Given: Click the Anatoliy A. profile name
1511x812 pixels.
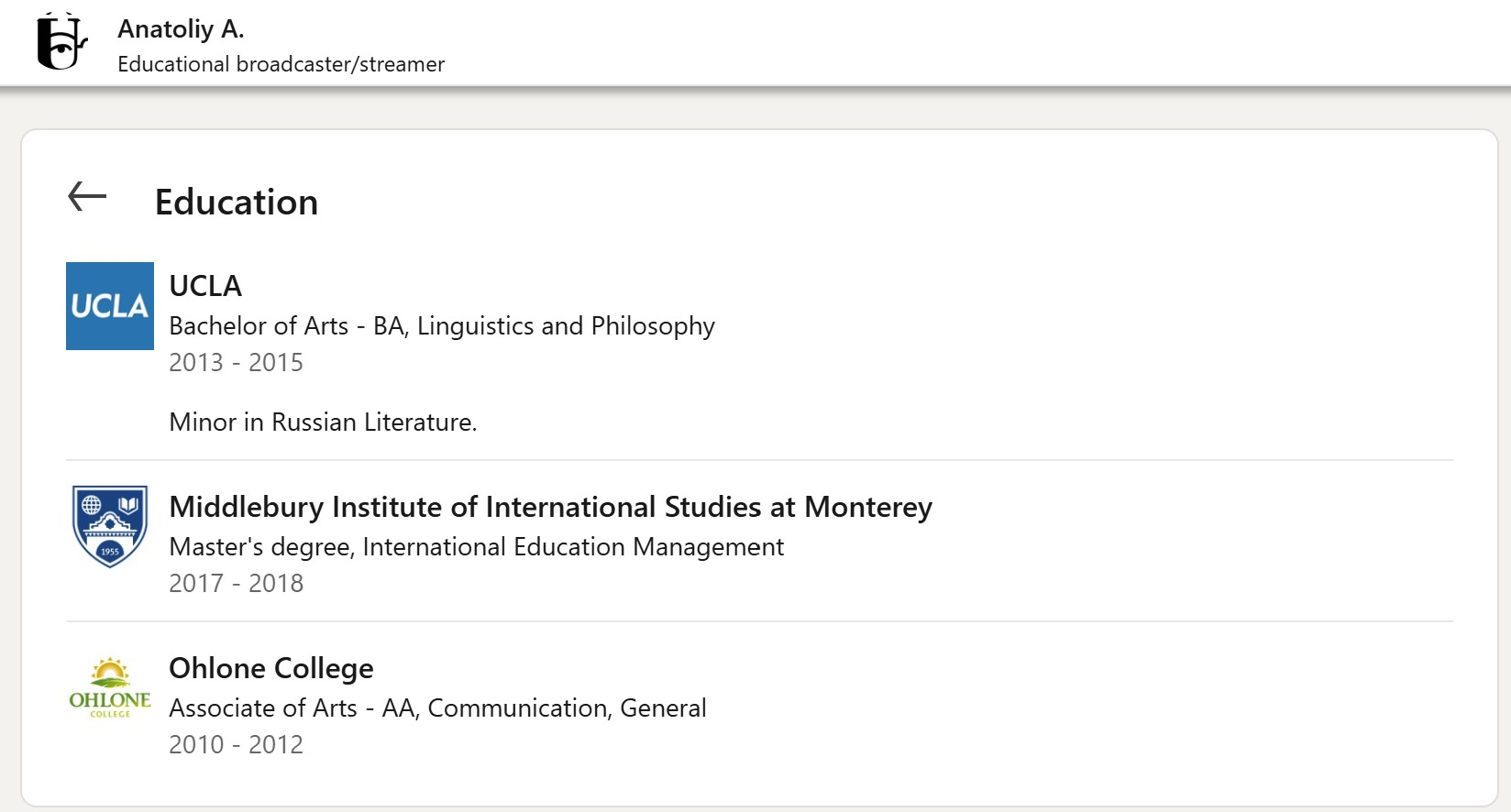Looking at the screenshot, I should coord(181,29).
